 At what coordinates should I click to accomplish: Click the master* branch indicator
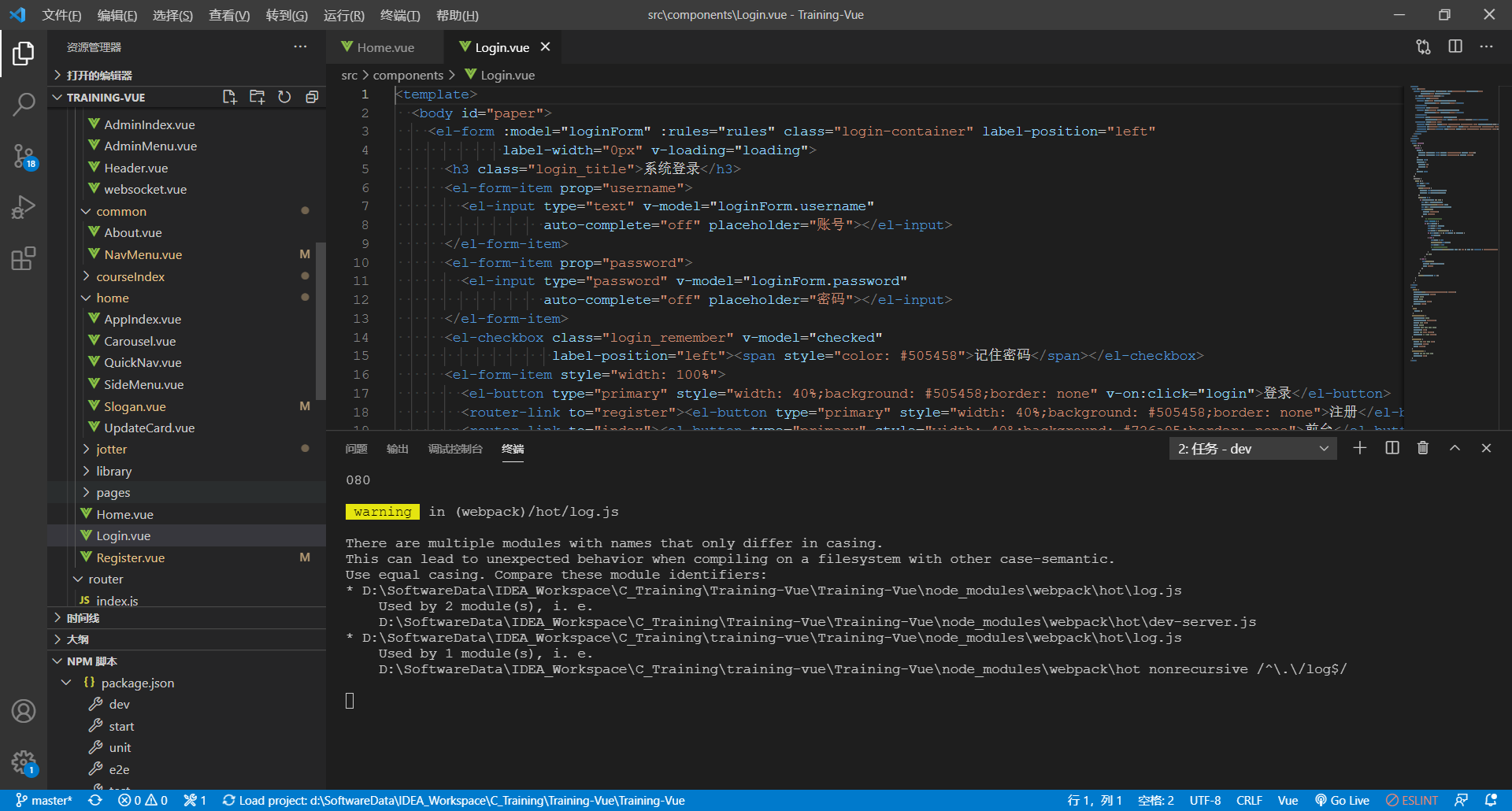[x=44, y=800]
